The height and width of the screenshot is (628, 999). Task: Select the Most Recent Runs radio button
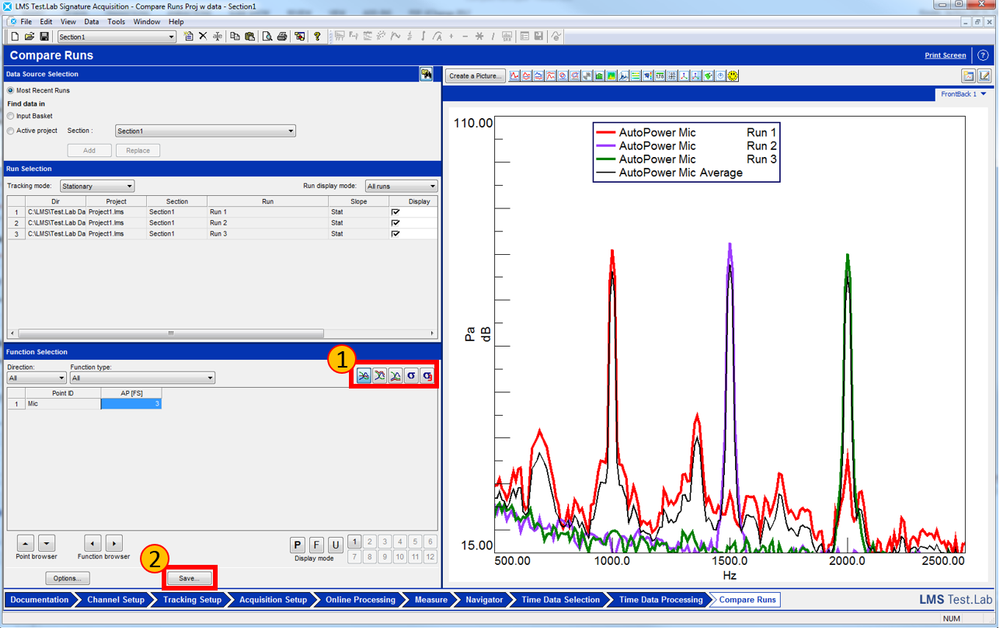tap(10, 90)
